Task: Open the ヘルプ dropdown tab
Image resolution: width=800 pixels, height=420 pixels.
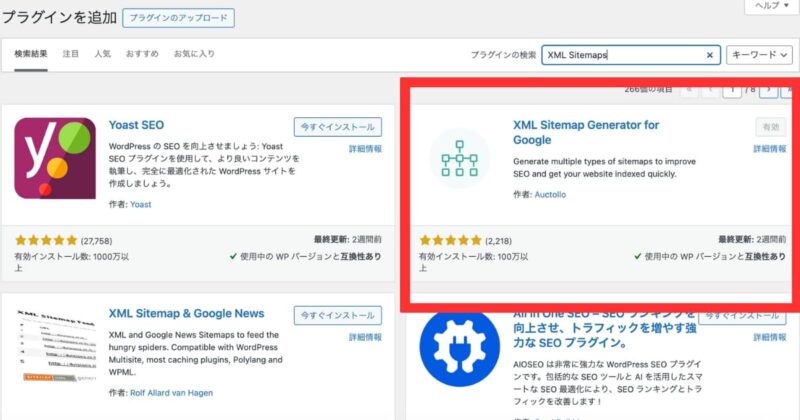Action: coord(771,6)
